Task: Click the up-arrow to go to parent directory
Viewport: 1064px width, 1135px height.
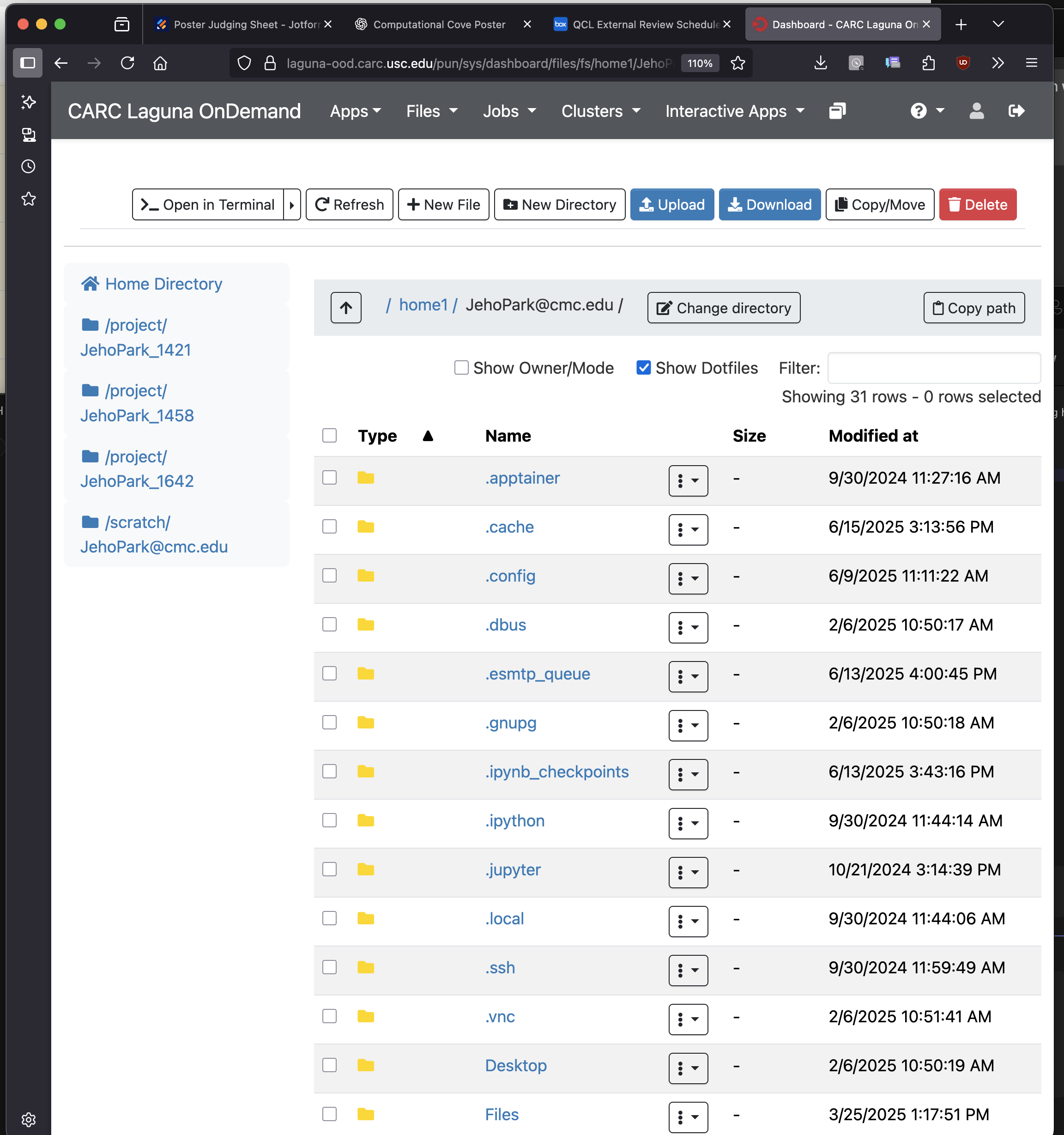Action: [346, 307]
